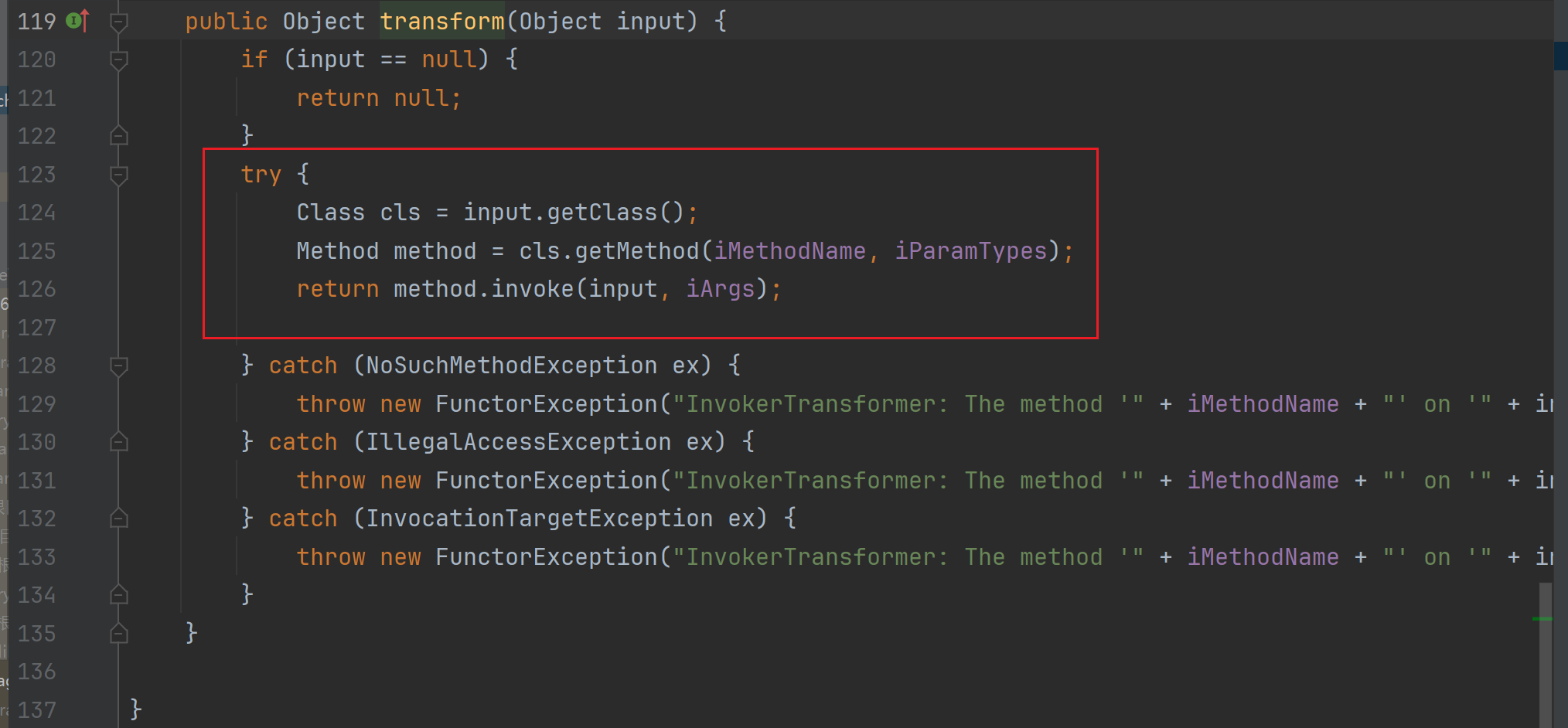This screenshot has width=1568, height=728.
Task: Click iParamTypes in the getMethod call
Action: pos(971,251)
